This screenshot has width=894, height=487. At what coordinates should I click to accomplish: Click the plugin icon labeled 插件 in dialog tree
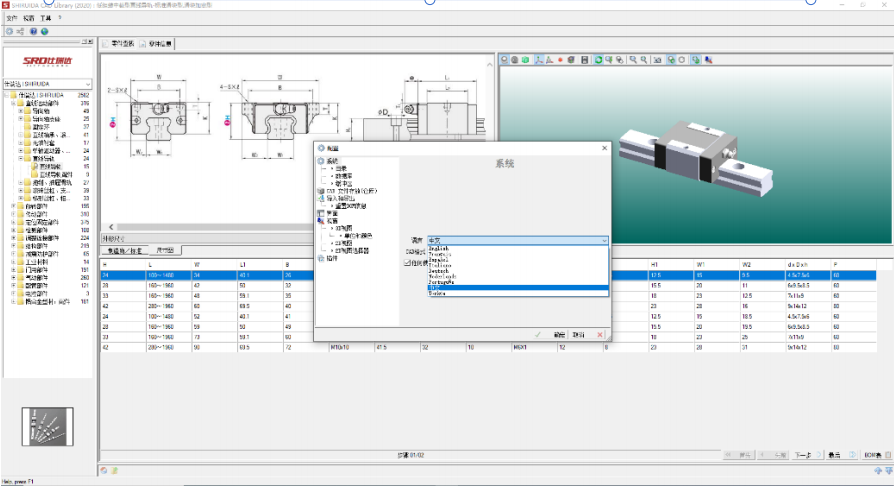[x=321, y=257]
